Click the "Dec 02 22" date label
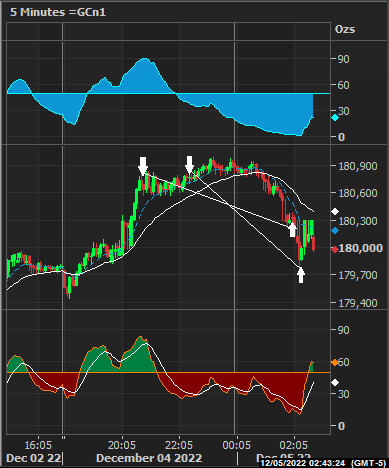This screenshot has height=468, width=389. coord(34,458)
